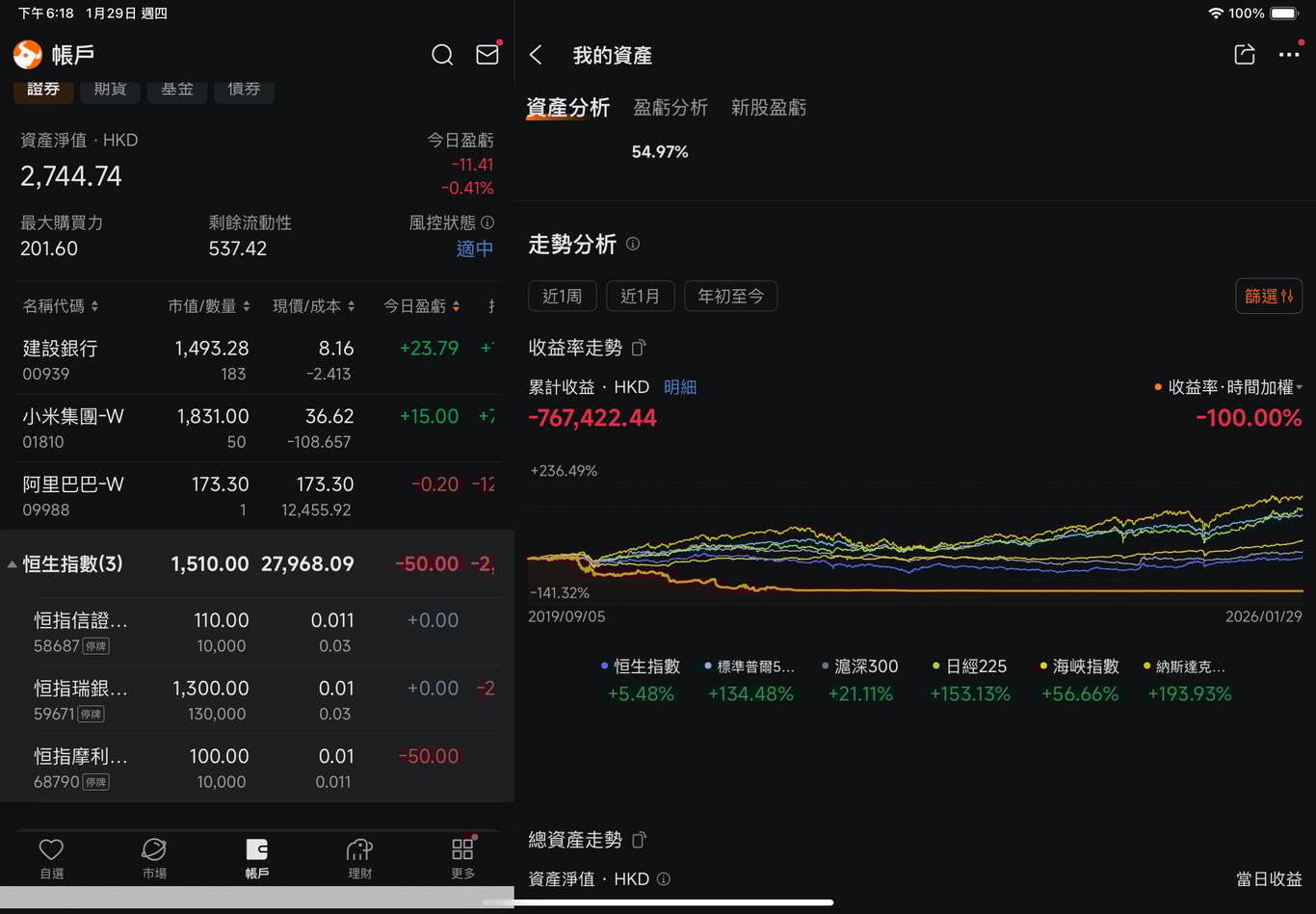Switch to the 證券 tab
The height and width of the screenshot is (914, 1316).
tap(43, 90)
